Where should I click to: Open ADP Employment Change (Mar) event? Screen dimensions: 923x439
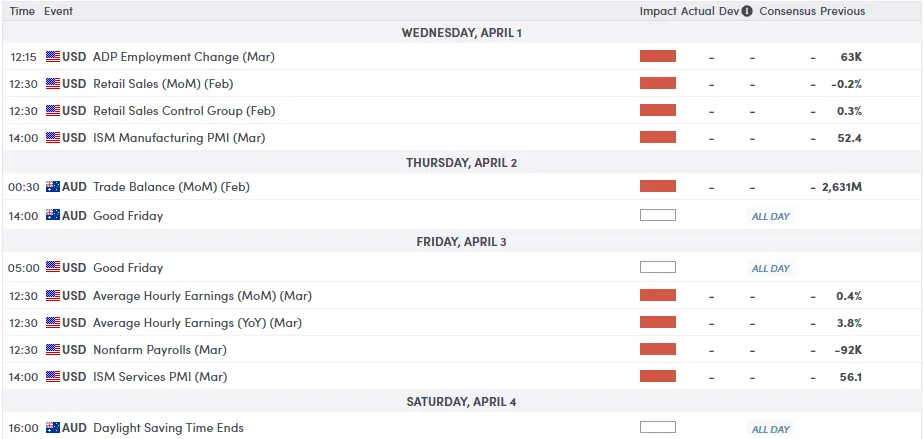[x=183, y=57]
